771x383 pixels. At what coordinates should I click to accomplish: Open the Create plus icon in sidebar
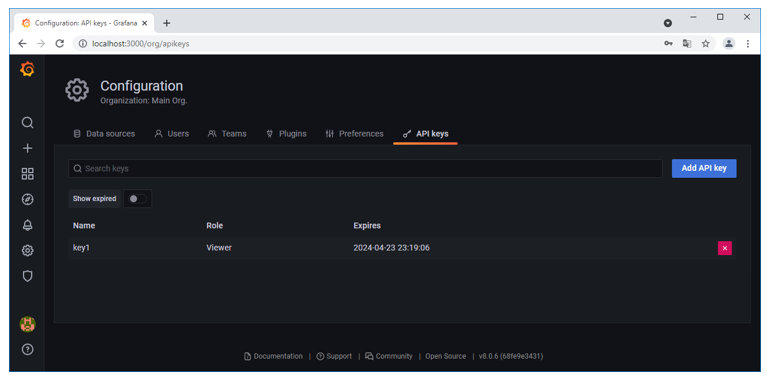[28, 148]
